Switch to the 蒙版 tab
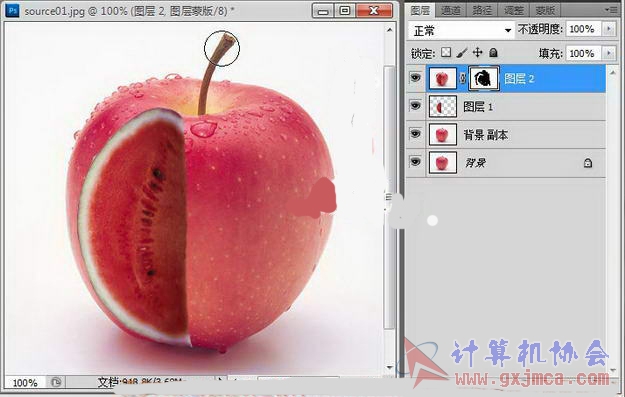625x397 pixels. pos(545,10)
